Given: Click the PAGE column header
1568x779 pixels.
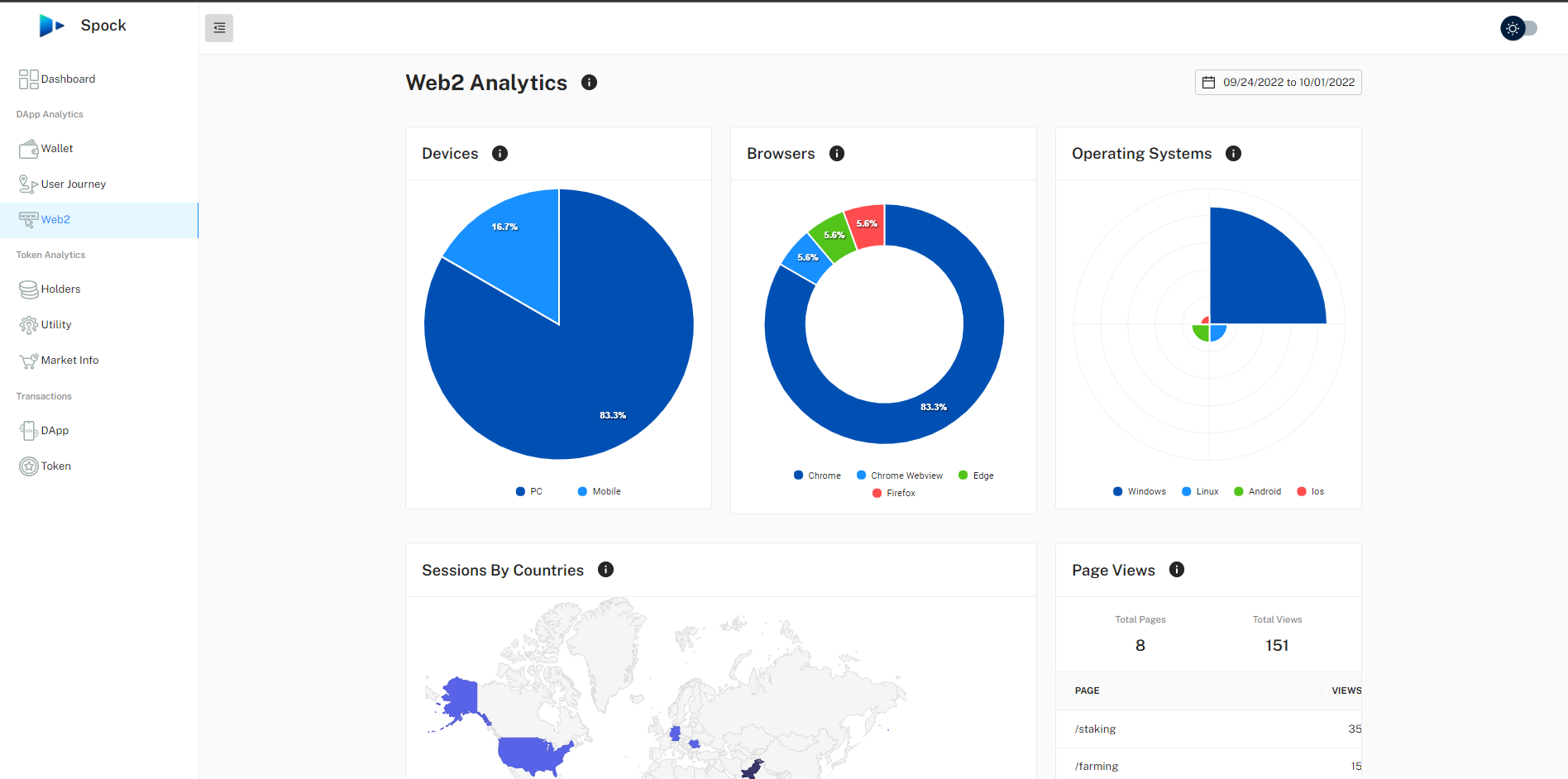Looking at the screenshot, I should tap(1087, 691).
